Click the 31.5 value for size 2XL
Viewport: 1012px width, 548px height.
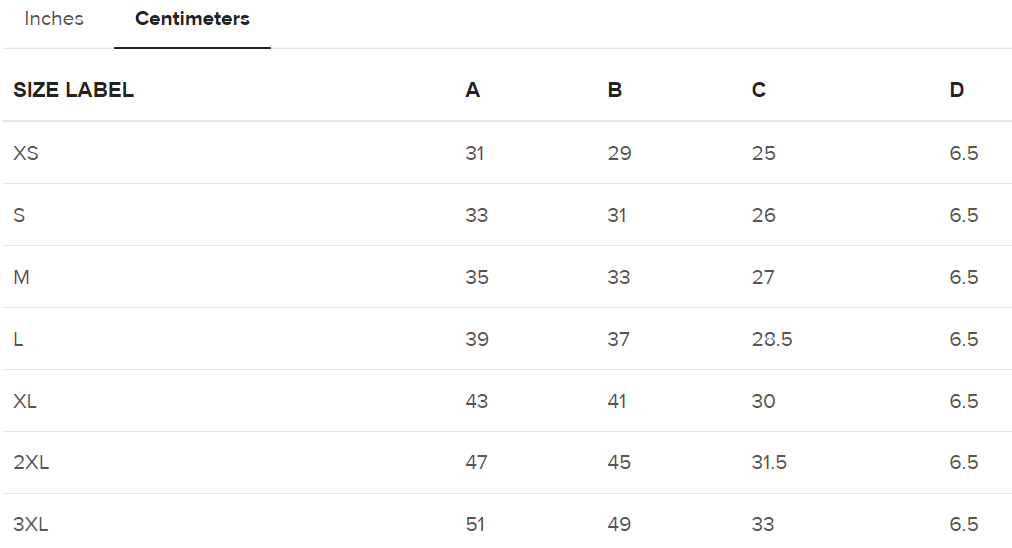tap(769, 462)
